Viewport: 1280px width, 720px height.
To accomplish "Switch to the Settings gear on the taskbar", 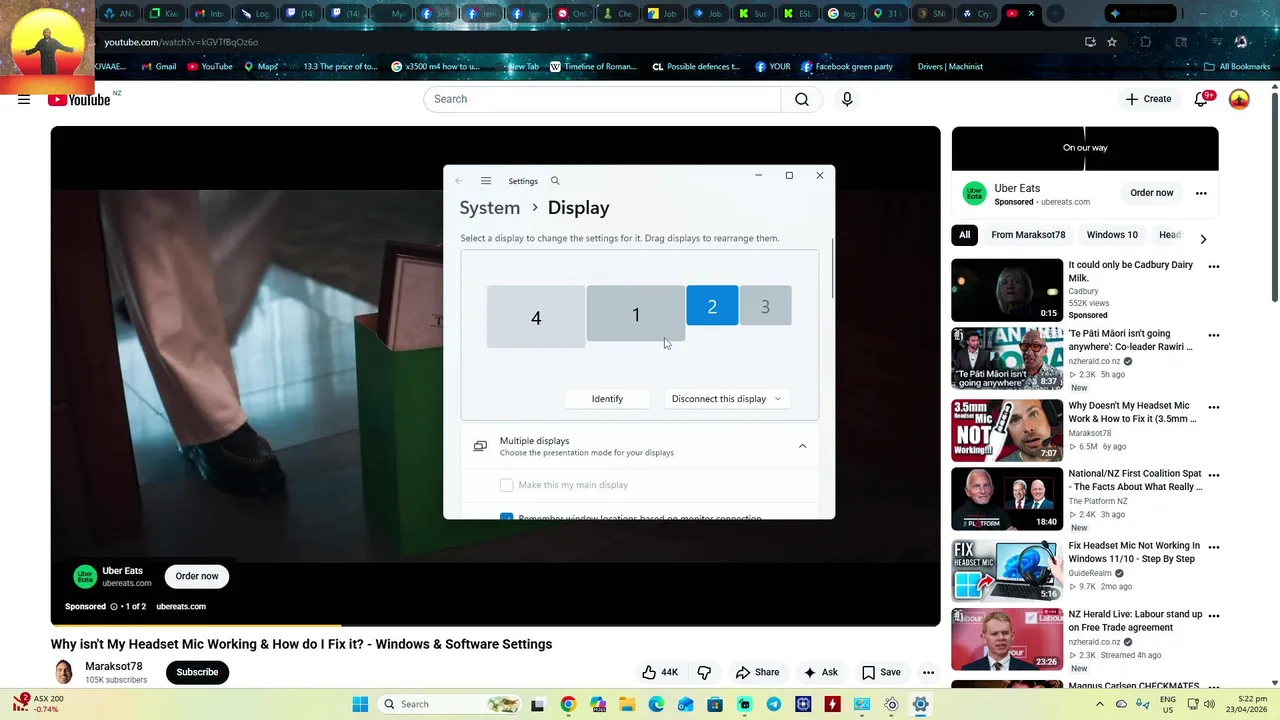I will 921,704.
